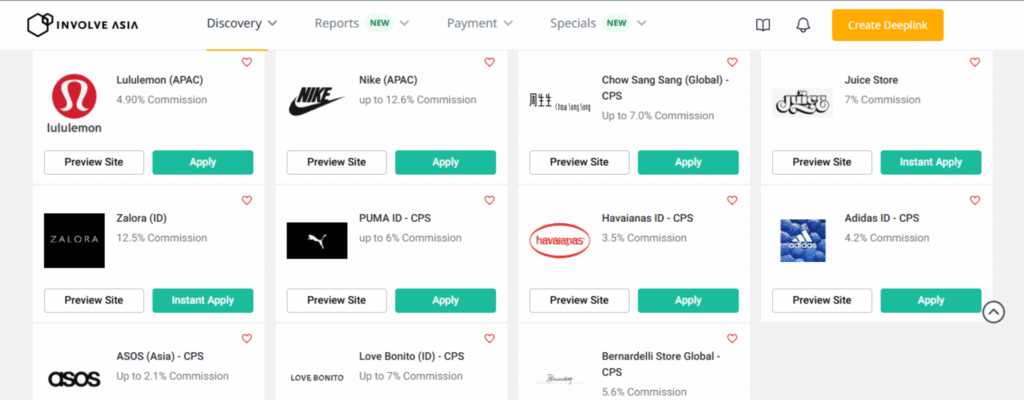Open the documentation book icon

763,25
